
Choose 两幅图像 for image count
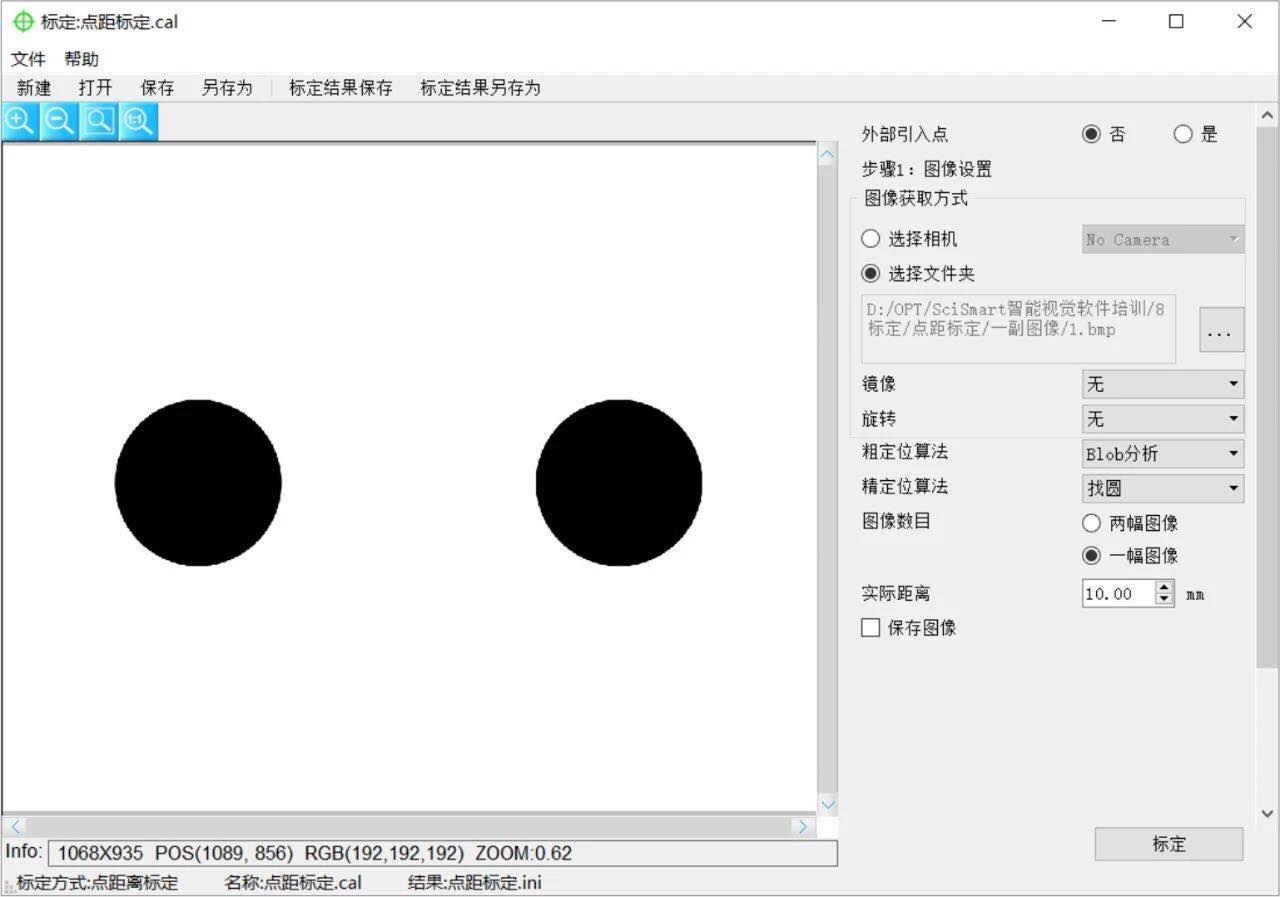(1092, 523)
